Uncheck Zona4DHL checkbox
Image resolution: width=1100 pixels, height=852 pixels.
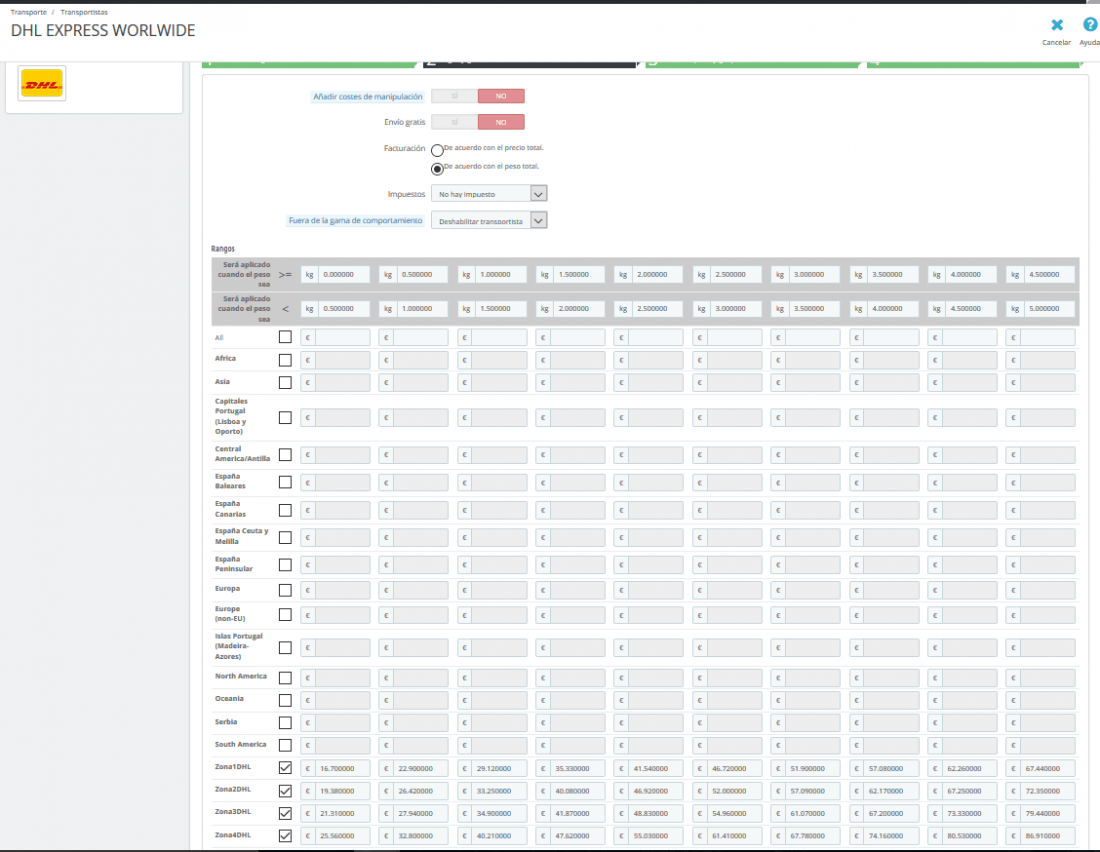(x=285, y=836)
